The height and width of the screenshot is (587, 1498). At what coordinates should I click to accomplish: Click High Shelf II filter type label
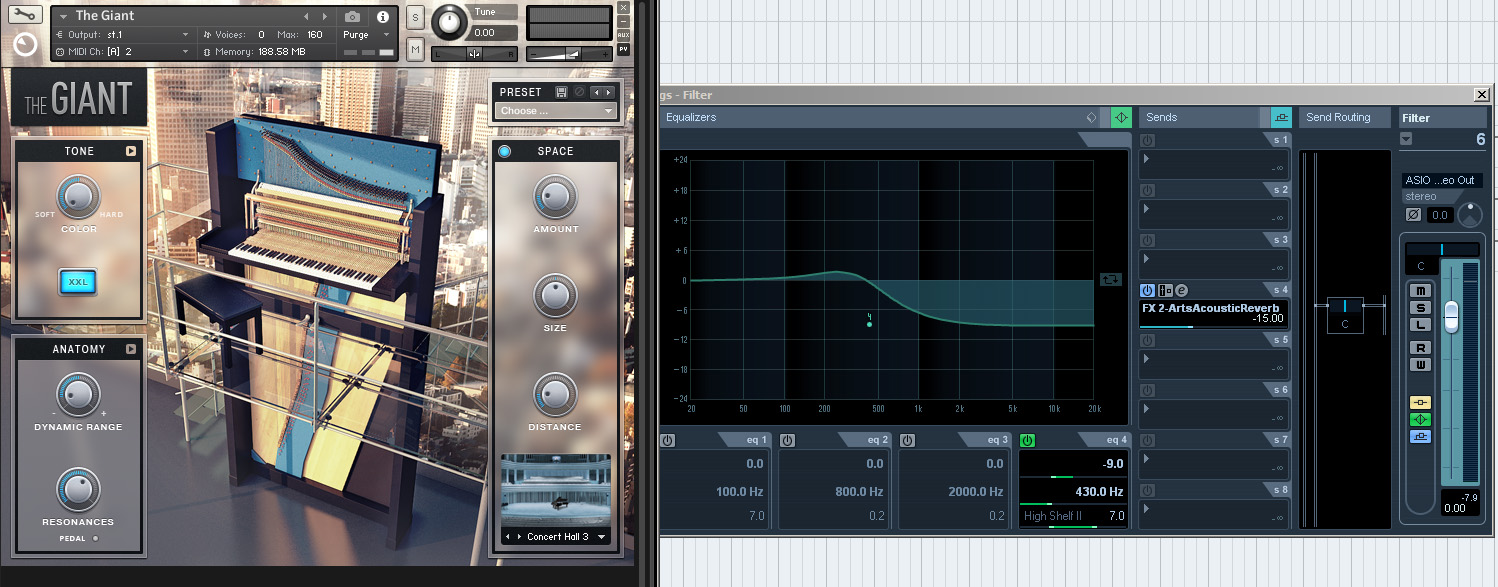coord(1053,516)
